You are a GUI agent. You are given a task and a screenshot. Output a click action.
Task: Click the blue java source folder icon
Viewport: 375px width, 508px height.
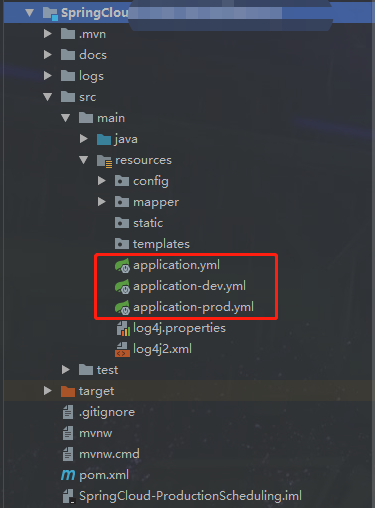point(104,139)
